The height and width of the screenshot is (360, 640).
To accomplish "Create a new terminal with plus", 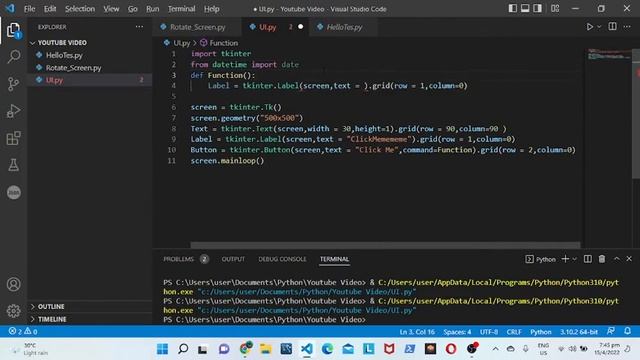I will click(565, 259).
